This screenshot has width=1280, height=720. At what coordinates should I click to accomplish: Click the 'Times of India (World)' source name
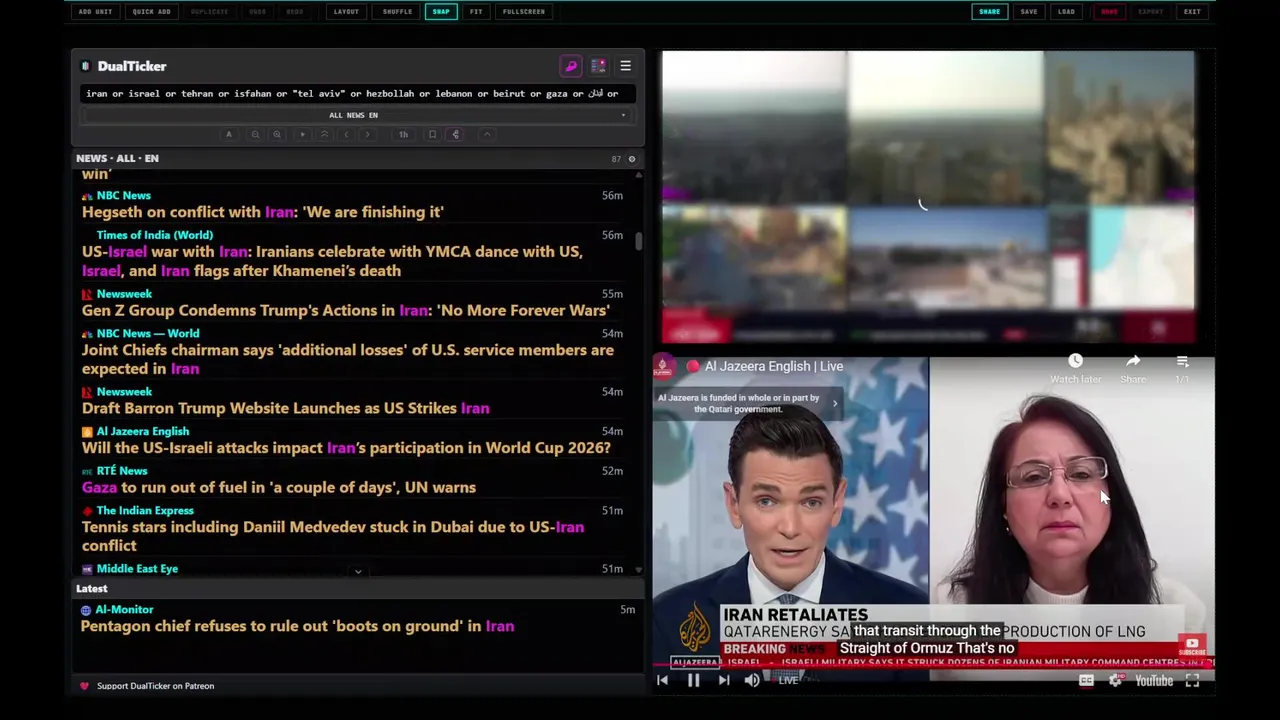154,235
